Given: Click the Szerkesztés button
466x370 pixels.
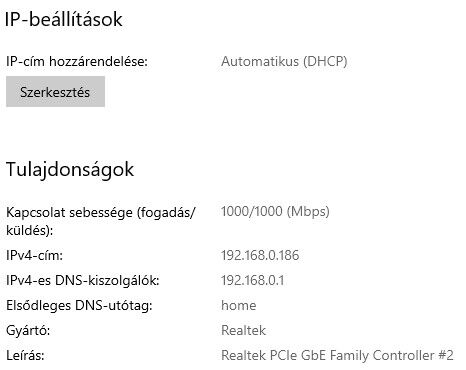Looking at the screenshot, I should coord(55,91).
